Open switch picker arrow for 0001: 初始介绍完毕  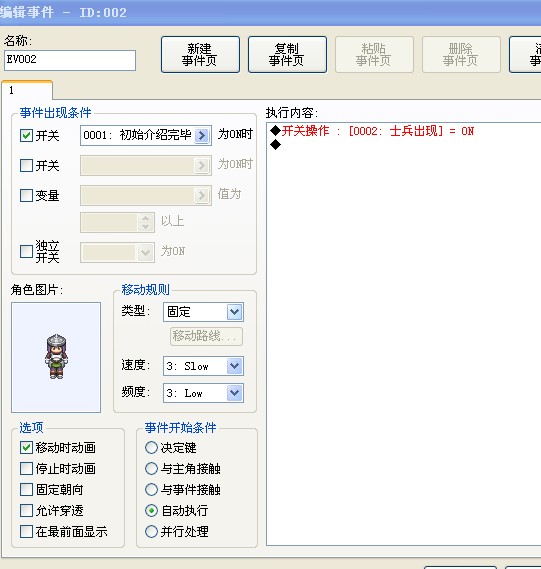point(202,135)
